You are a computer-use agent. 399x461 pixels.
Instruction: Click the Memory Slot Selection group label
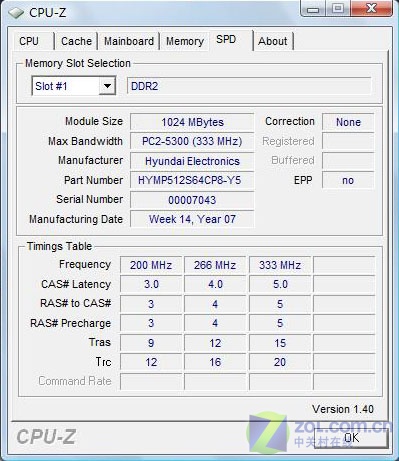point(78,63)
